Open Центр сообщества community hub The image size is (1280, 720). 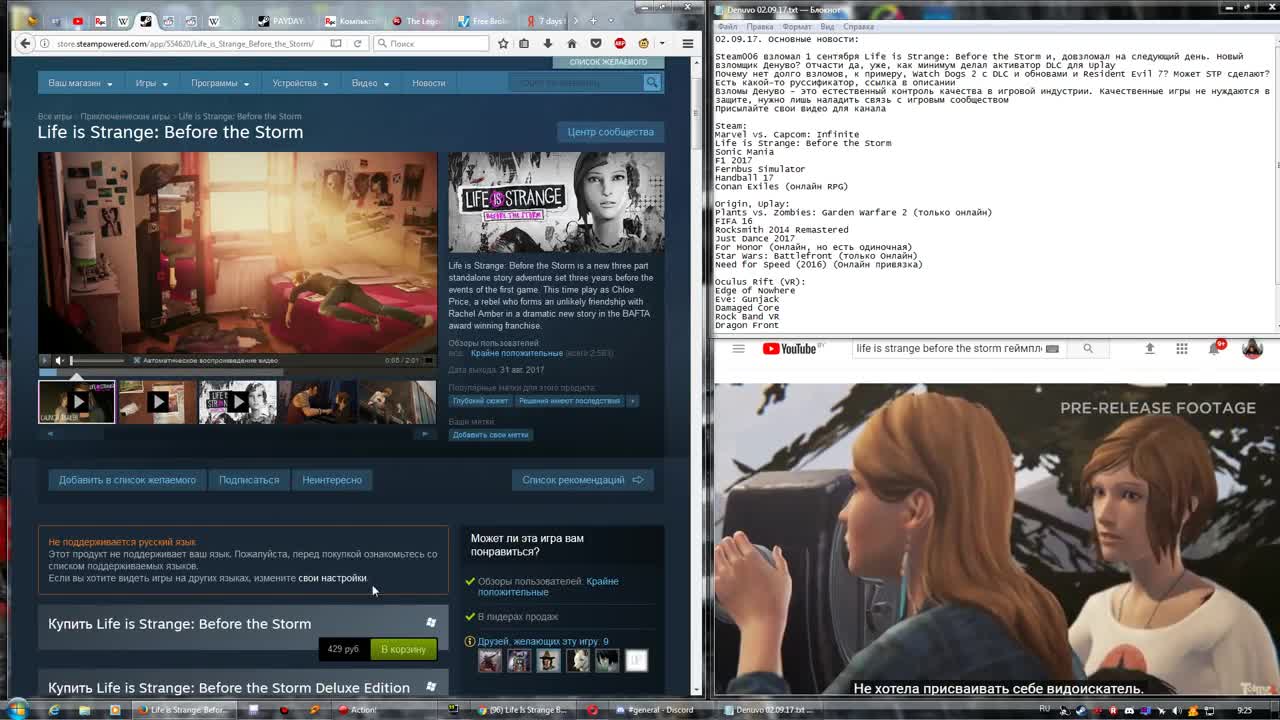click(610, 132)
